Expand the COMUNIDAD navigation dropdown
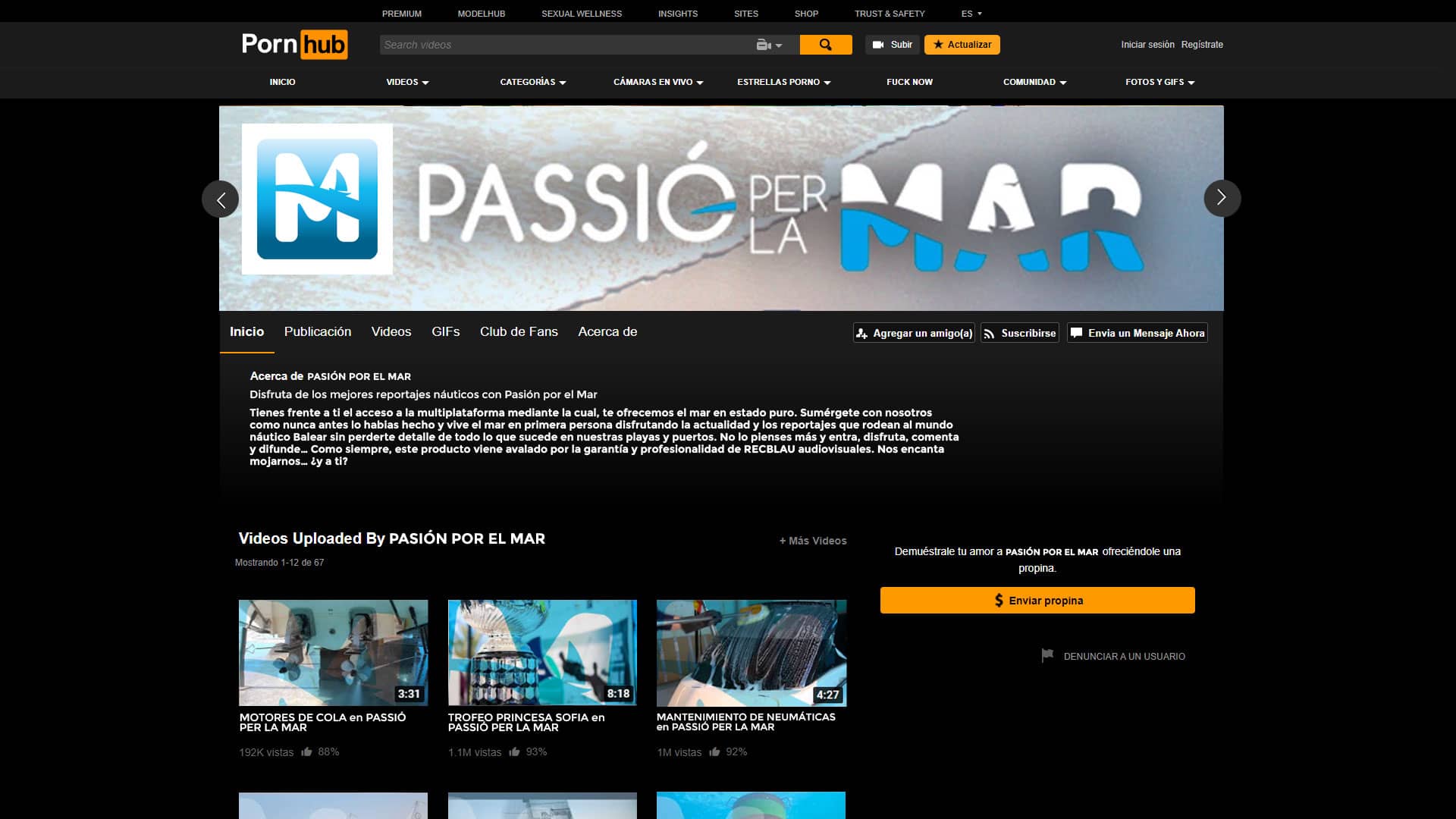The image size is (1456, 819). pyautogui.click(x=1034, y=82)
